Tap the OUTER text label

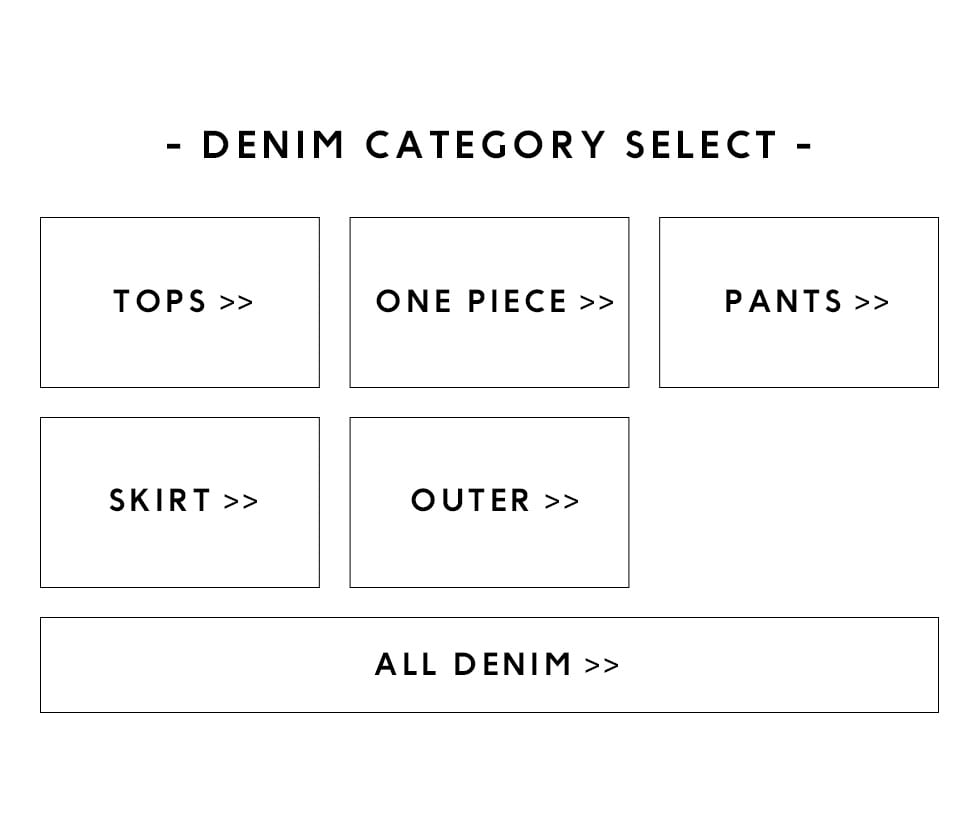pyautogui.click(x=471, y=501)
